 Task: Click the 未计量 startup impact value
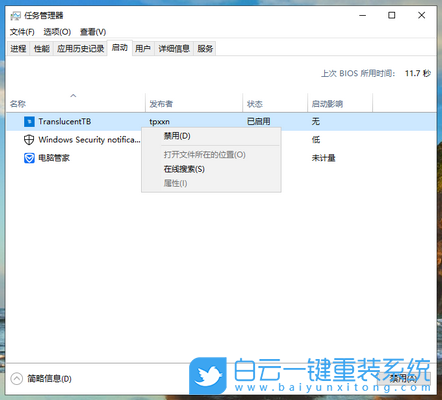pyautogui.click(x=323, y=158)
